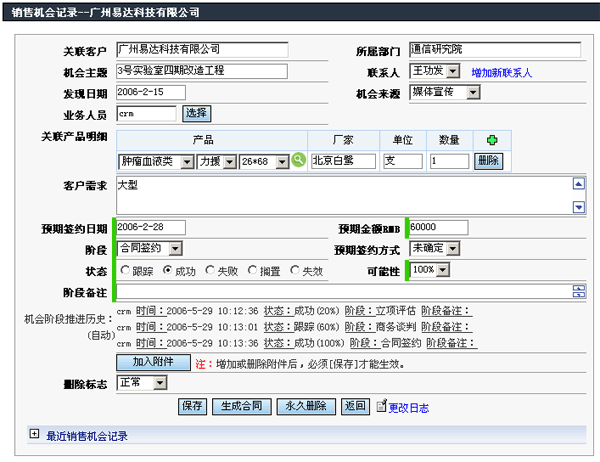Open the product spec dropdown 26*68

coord(264,162)
